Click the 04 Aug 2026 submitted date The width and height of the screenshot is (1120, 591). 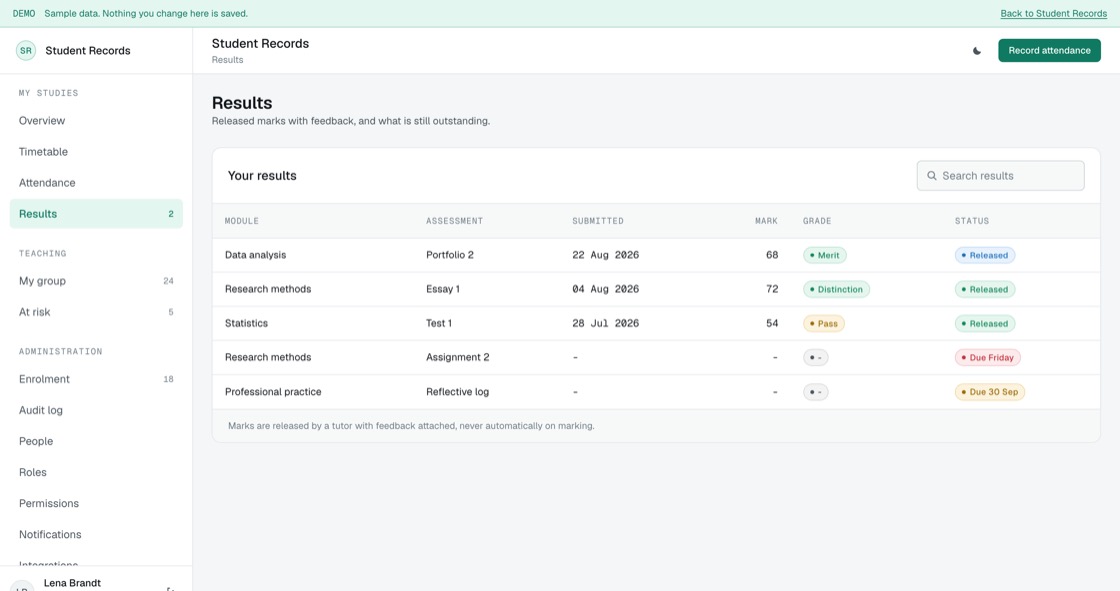[x=605, y=289]
